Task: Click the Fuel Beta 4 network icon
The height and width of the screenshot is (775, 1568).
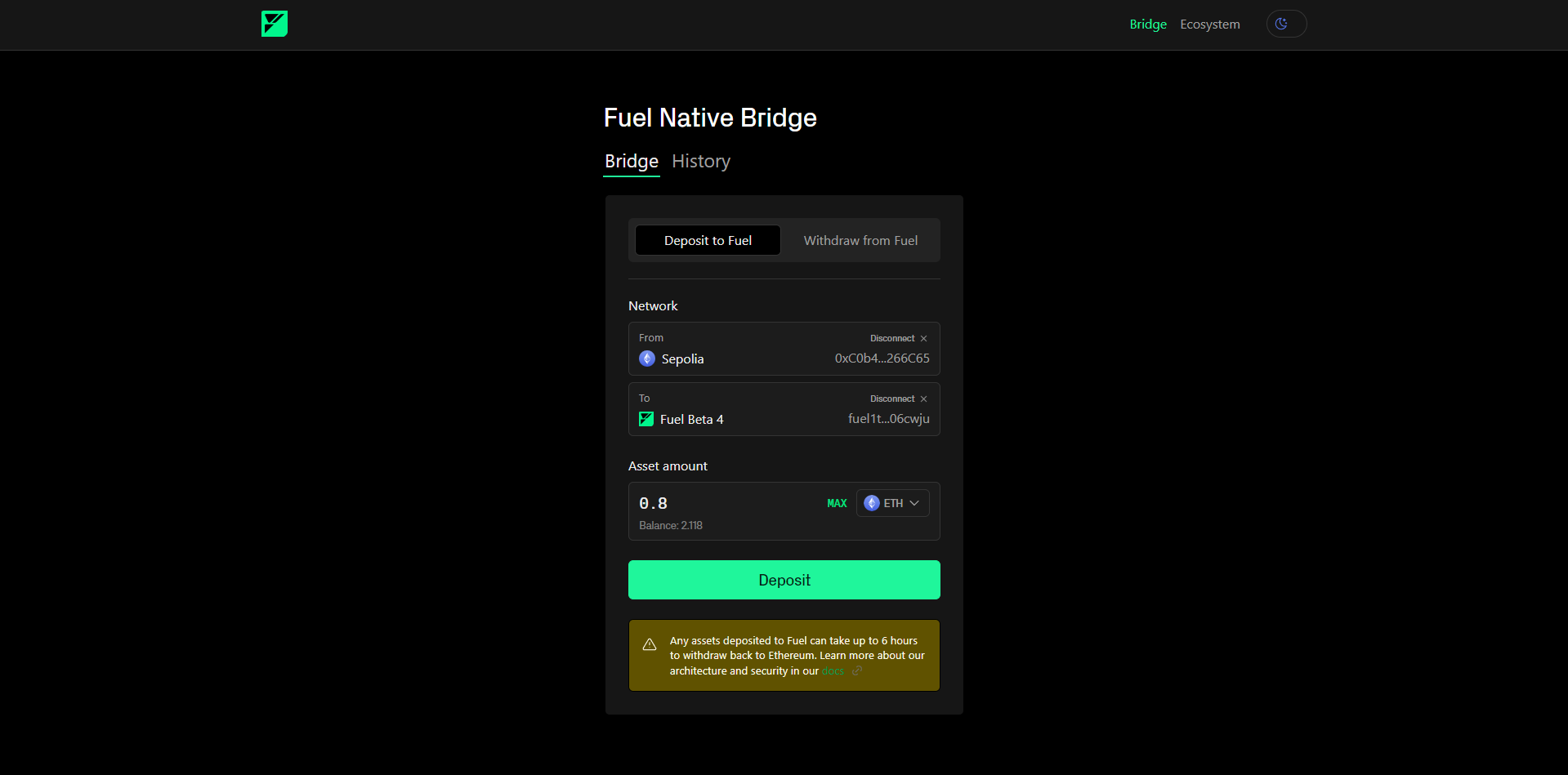Action: [x=646, y=419]
